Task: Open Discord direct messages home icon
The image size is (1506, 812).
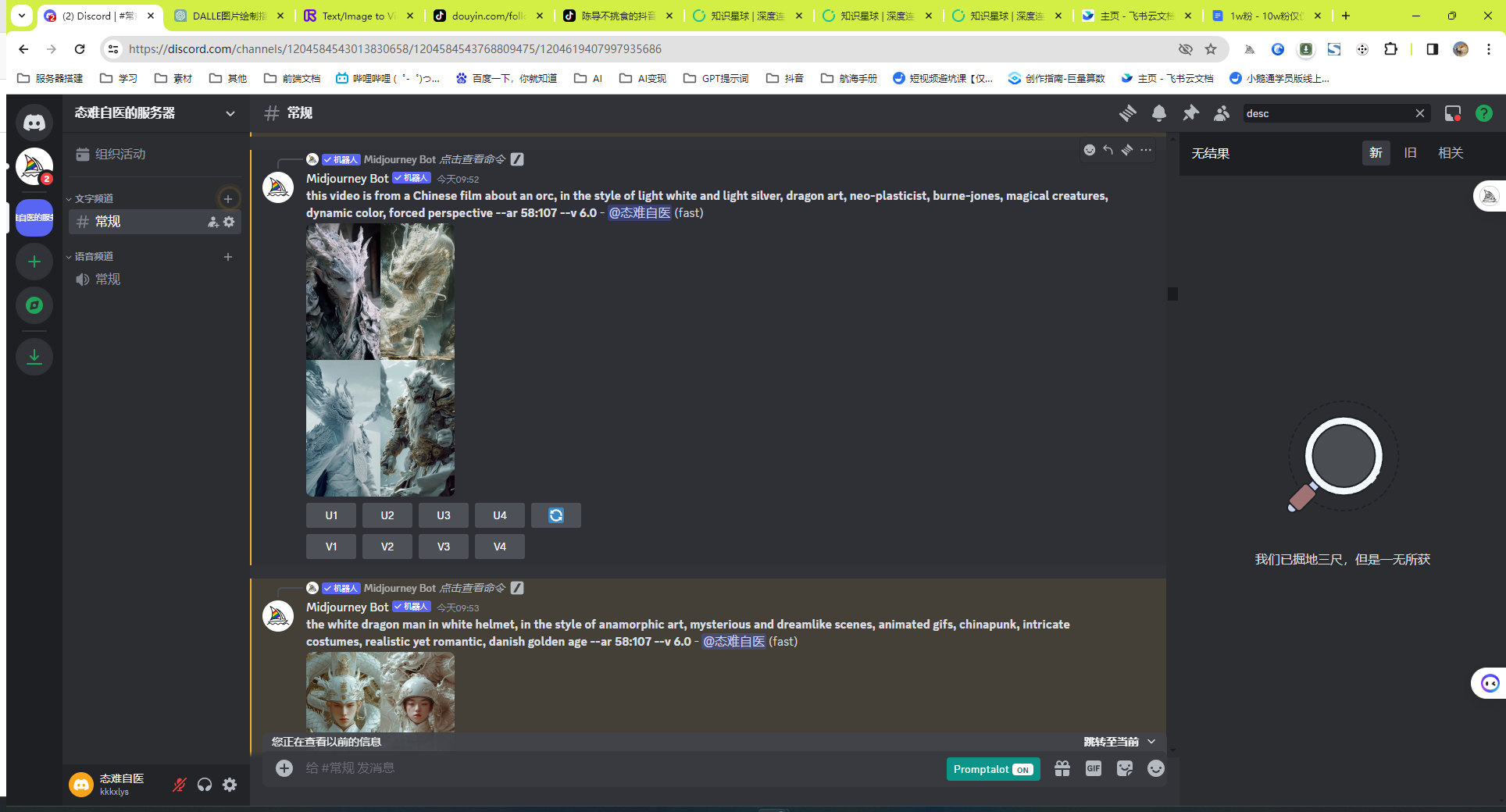Action: pos(34,123)
